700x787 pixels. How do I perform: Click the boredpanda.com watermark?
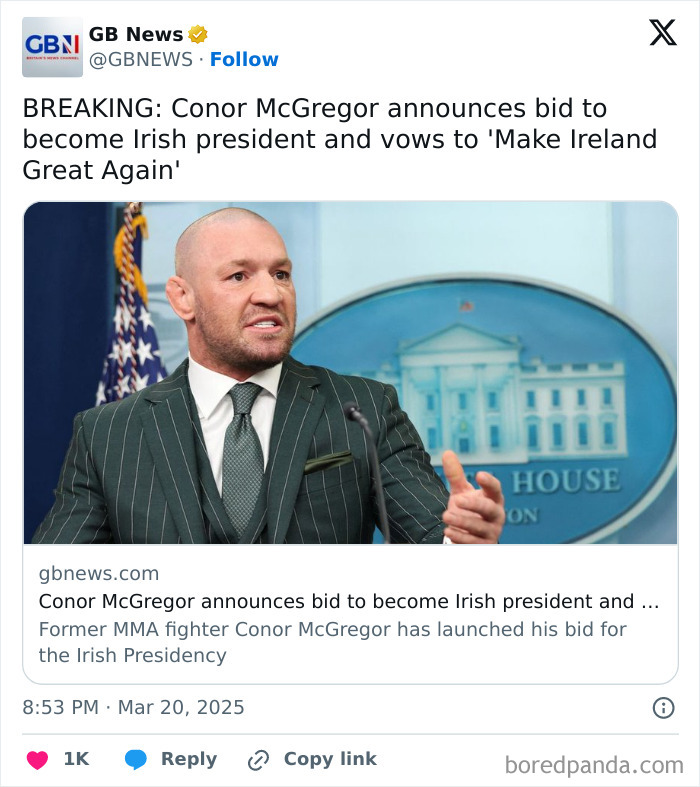[594, 766]
